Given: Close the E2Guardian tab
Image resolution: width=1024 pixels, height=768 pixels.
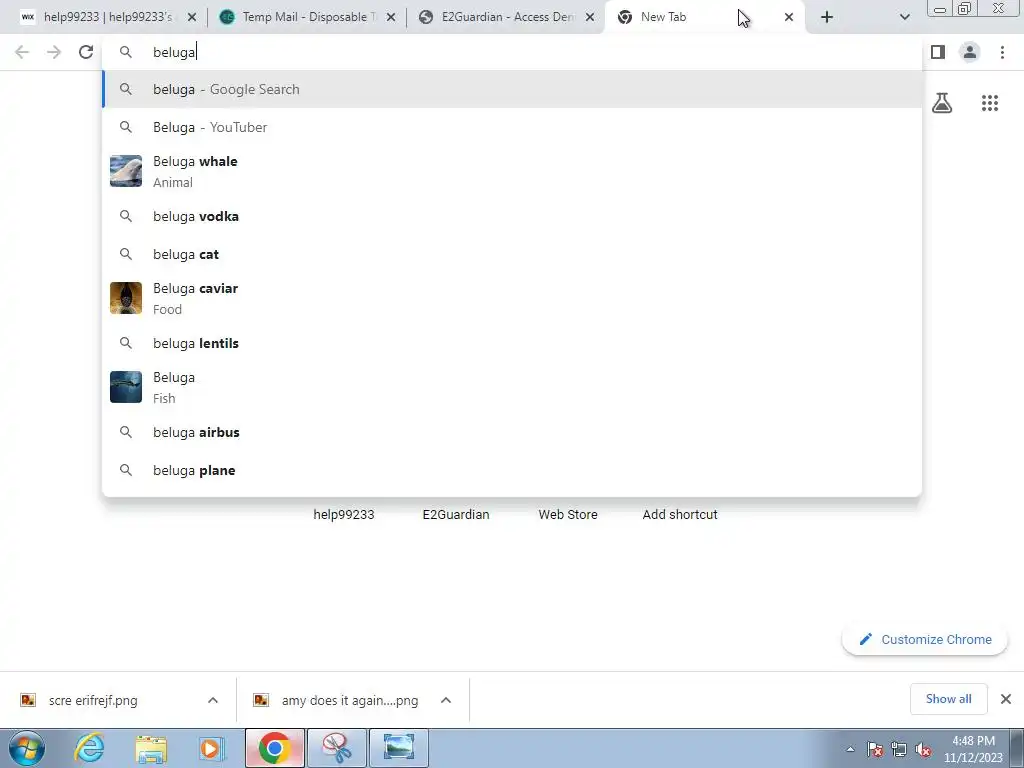Looking at the screenshot, I should pos(590,18).
